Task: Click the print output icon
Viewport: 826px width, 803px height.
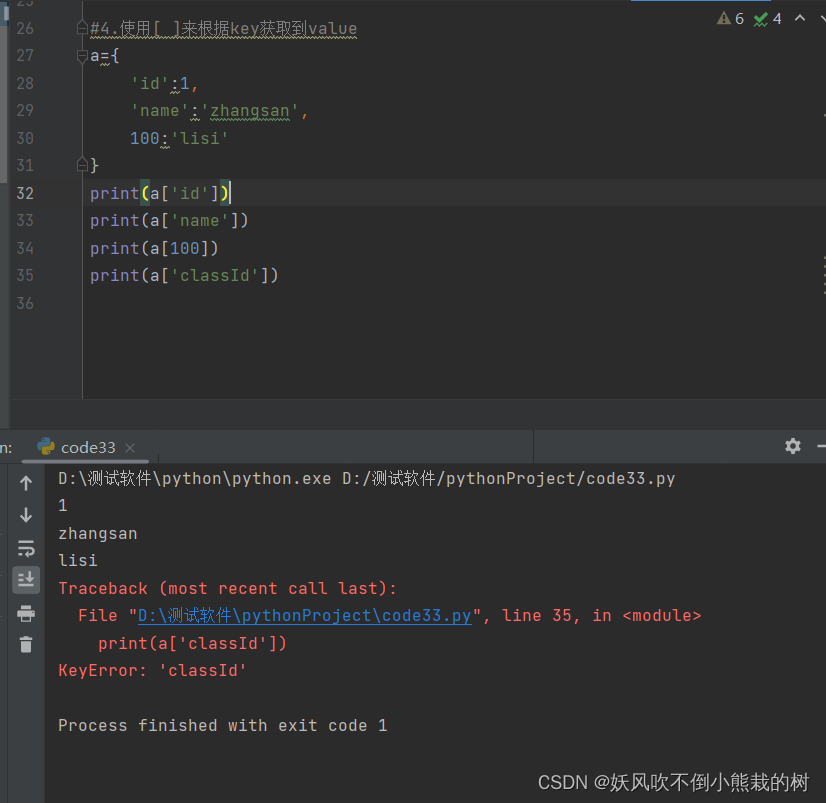Action: pos(26,613)
